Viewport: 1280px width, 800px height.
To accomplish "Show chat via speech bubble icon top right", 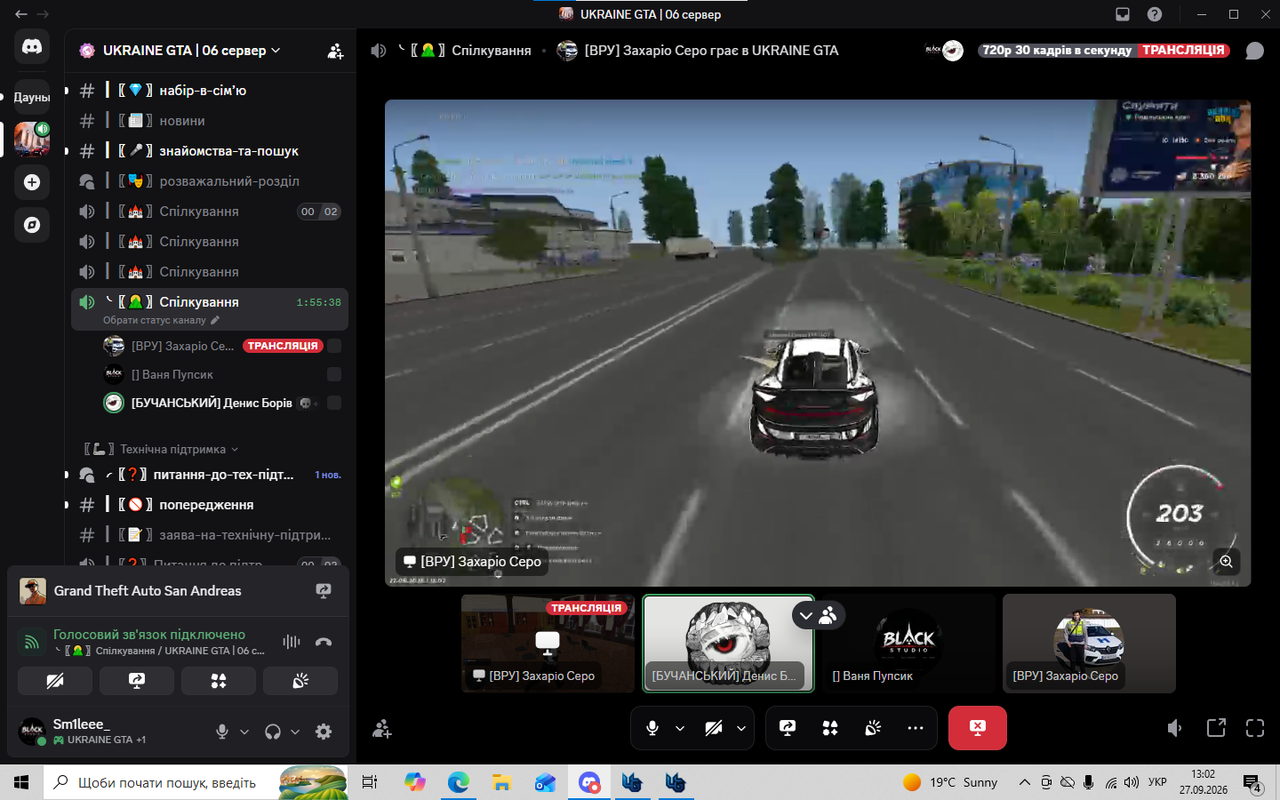I will click(1254, 51).
